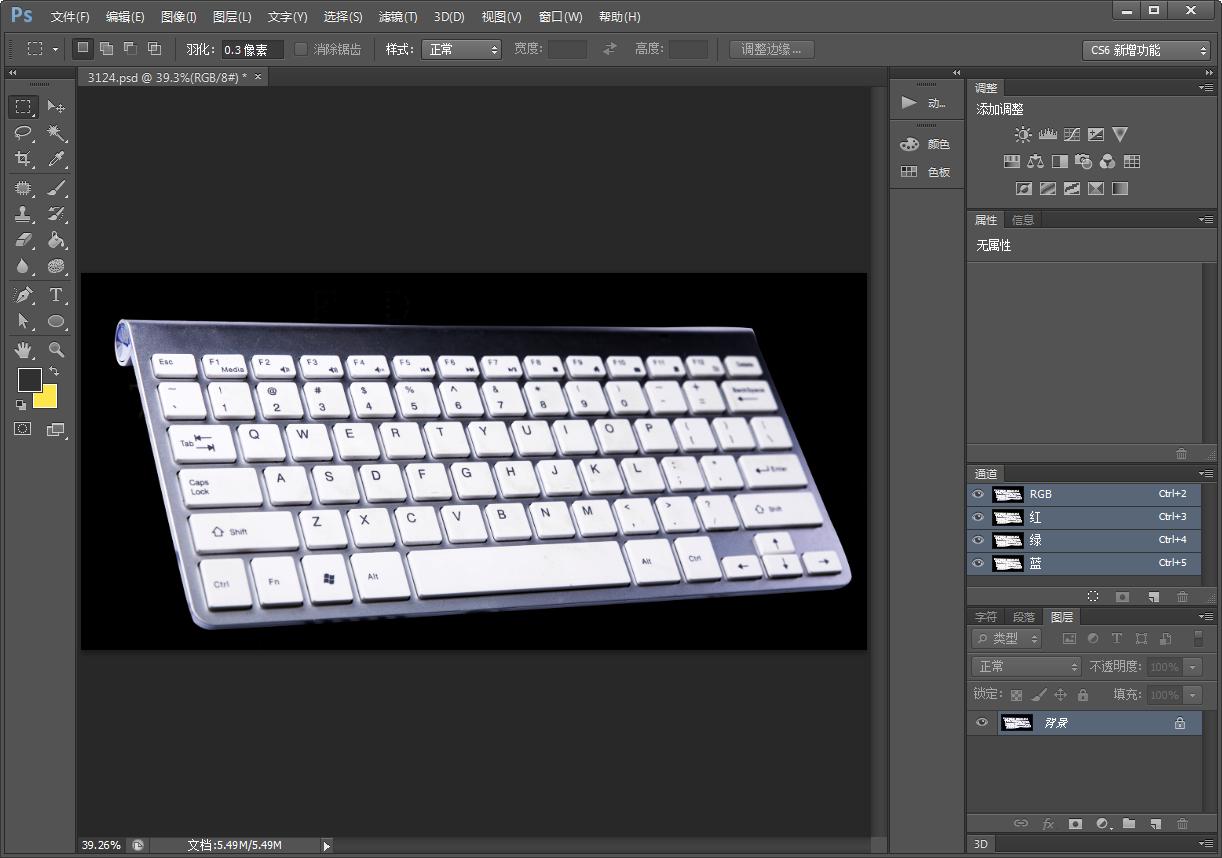Screen dimensions: 1222x858
Task: Open the 颜色 panel button
Action: tap(925, 144)
